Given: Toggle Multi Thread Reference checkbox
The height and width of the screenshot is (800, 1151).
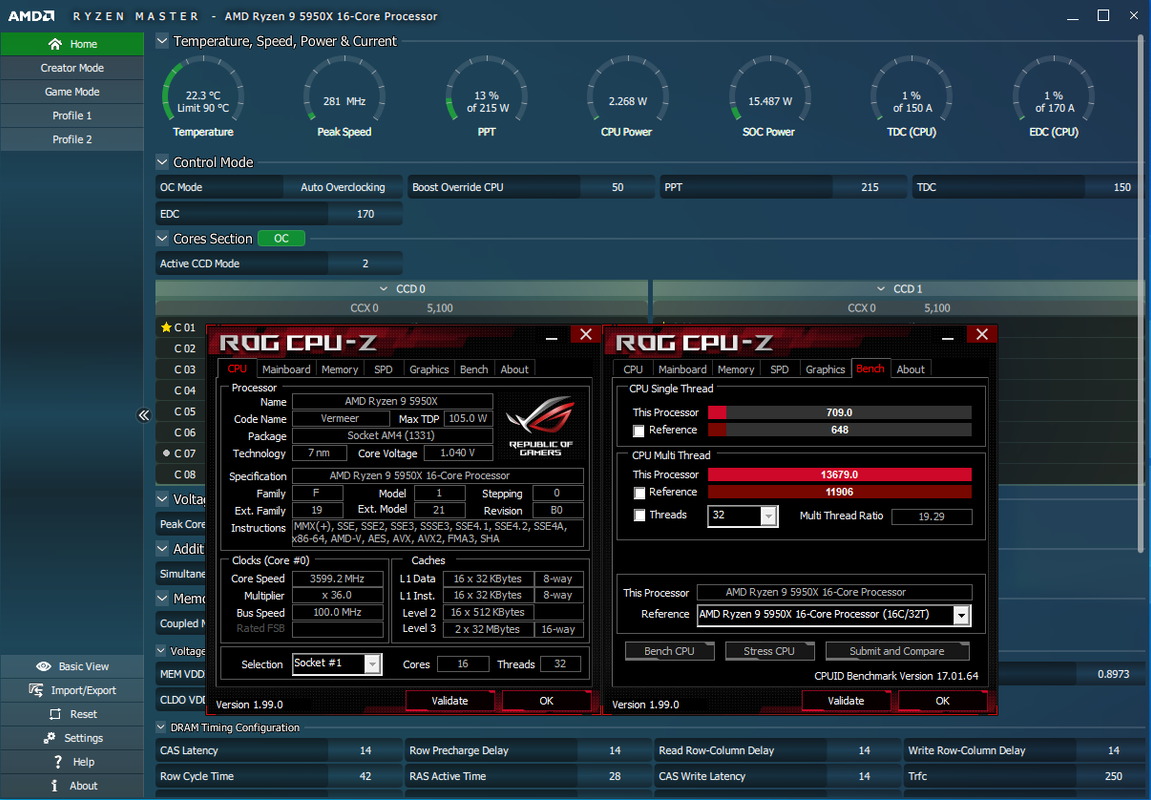Looking at the screenshot, I should [x=639, y=493].
